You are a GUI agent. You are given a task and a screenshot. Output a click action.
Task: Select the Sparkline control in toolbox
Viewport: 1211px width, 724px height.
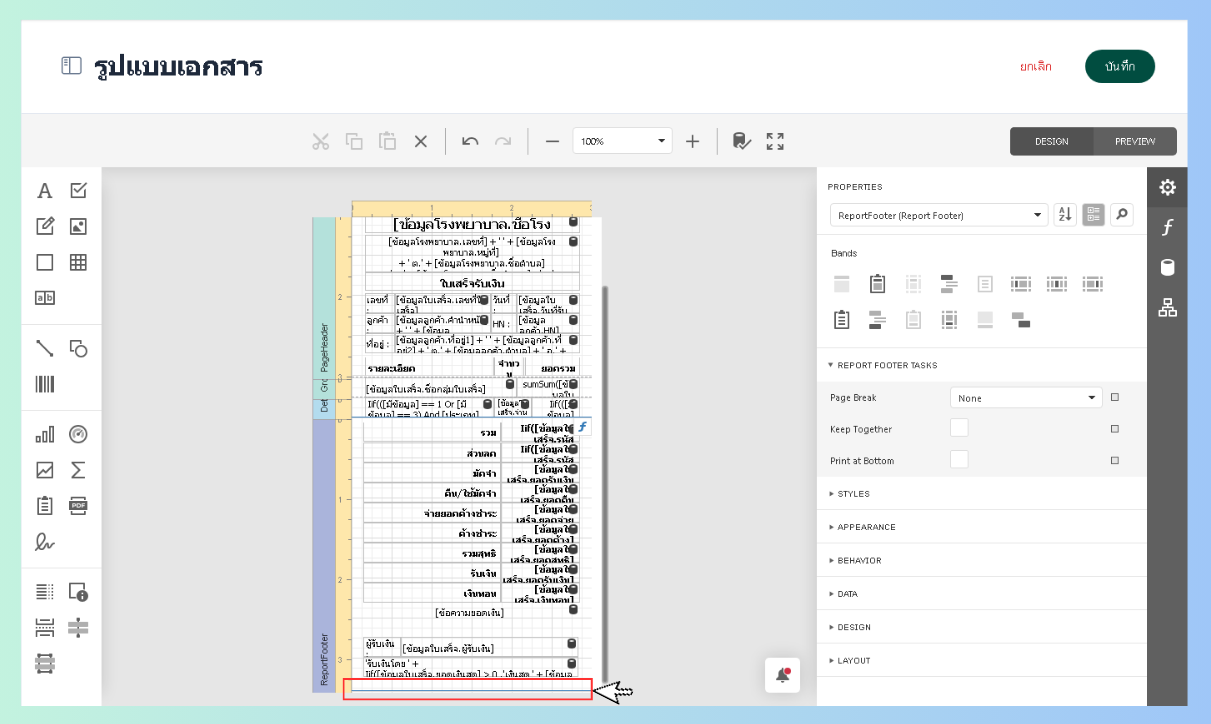pos(45,470)
